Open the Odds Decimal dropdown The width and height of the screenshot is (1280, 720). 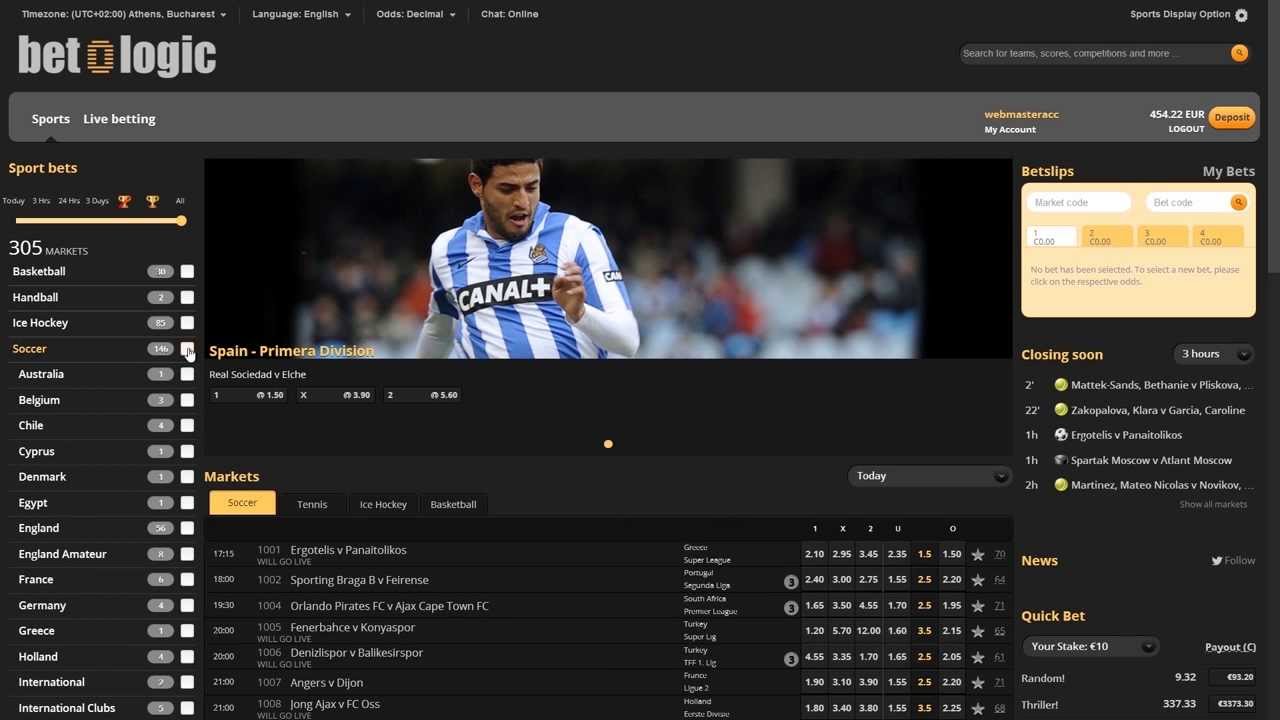(416, 14)
